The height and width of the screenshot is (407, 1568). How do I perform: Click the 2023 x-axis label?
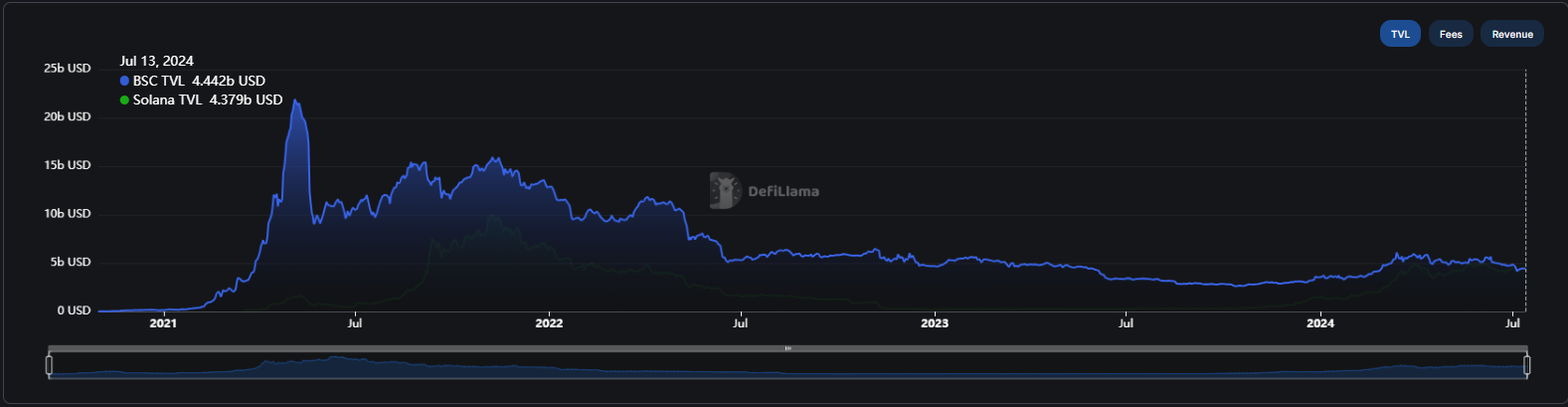pyautogui.click(x=934, y=323)
